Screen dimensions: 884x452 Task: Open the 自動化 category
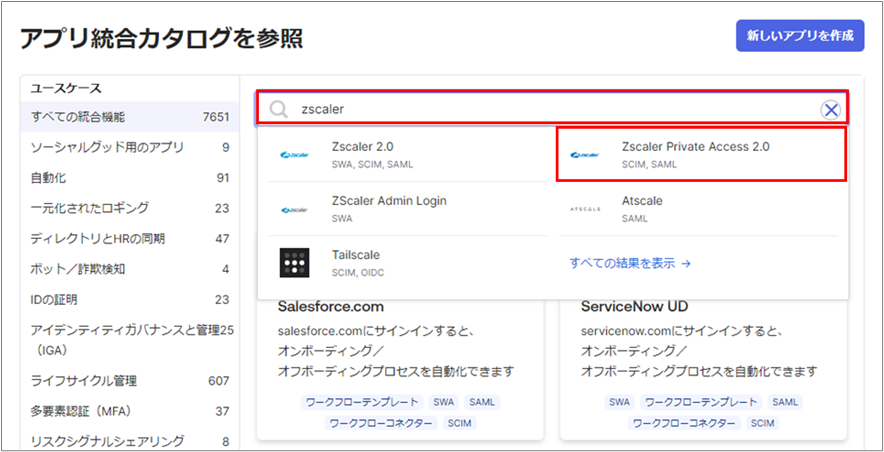(130, 178)
